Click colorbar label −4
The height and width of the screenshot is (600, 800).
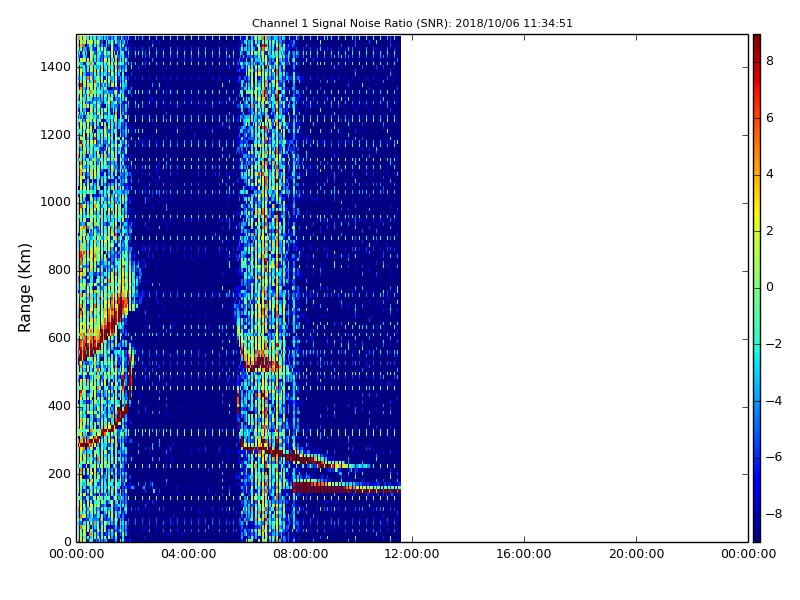(x=774, y=401)
